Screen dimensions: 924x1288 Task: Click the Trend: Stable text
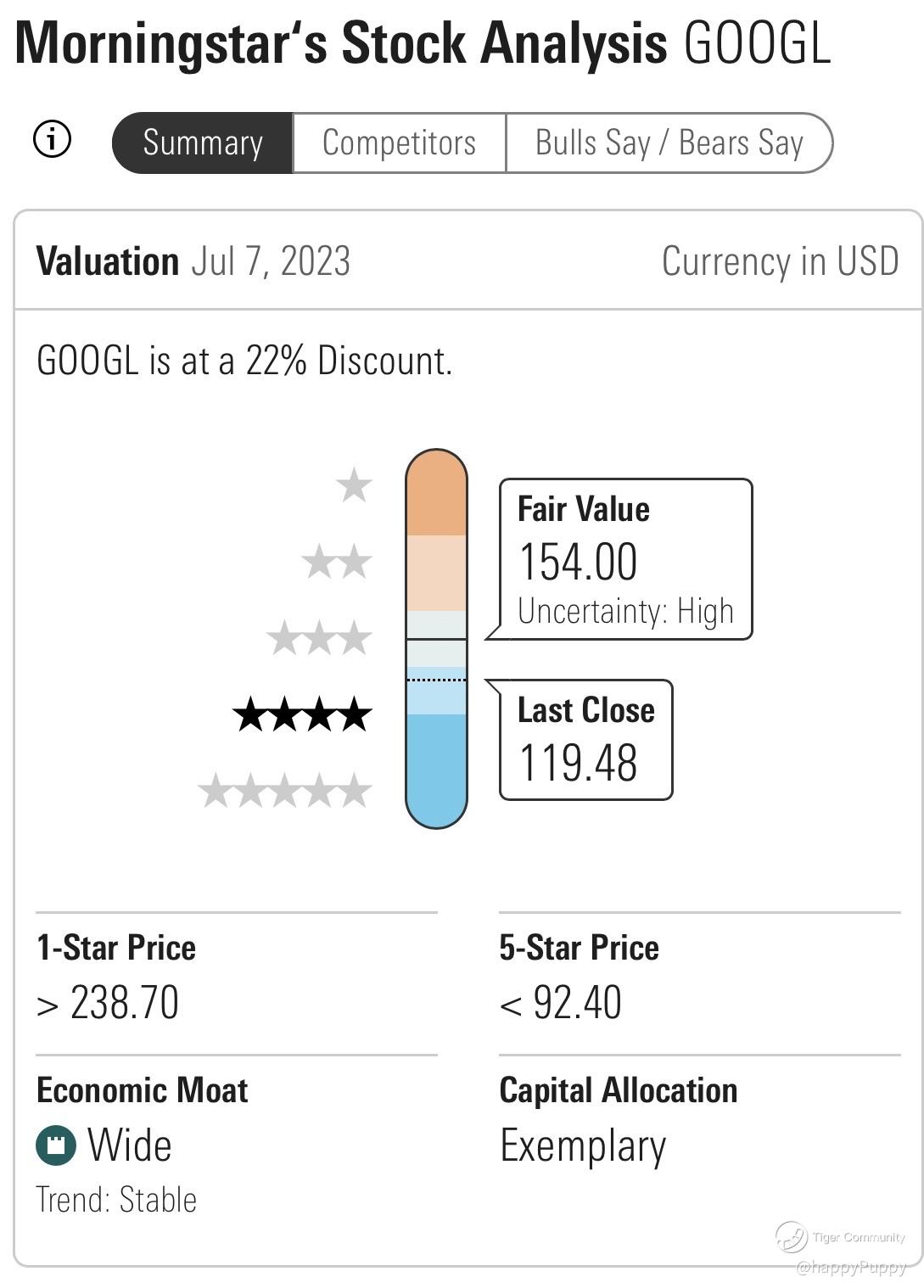click(x=116, y=1200)
